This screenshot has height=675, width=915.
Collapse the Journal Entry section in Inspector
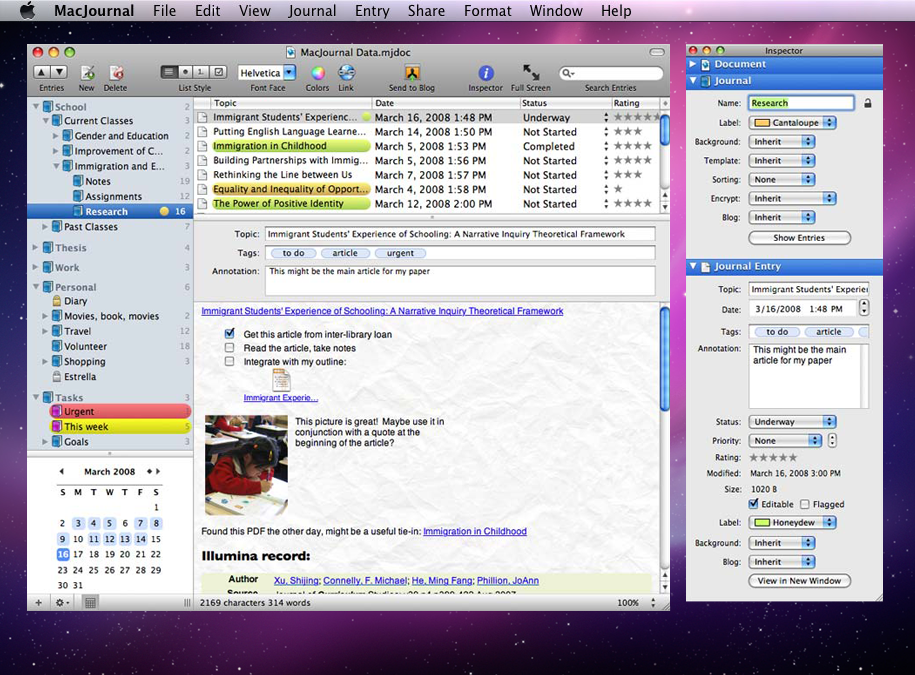(693, 266)
